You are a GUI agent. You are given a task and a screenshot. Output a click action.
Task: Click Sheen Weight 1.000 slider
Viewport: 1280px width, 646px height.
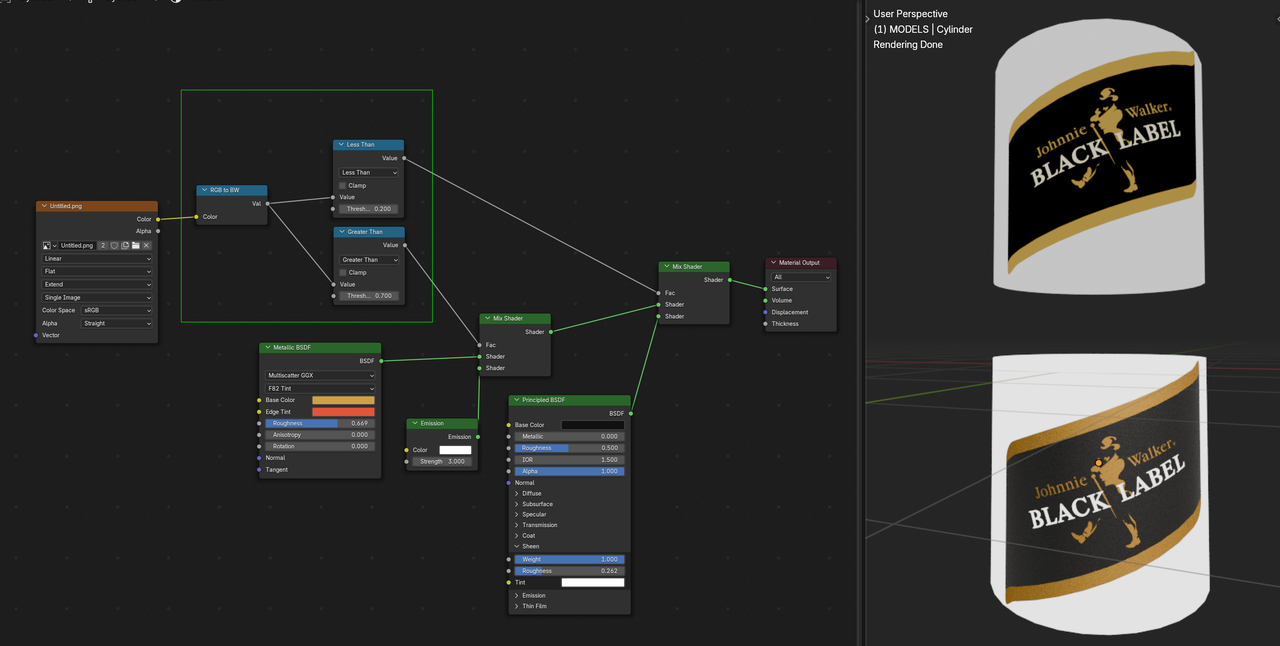point(570,560)
